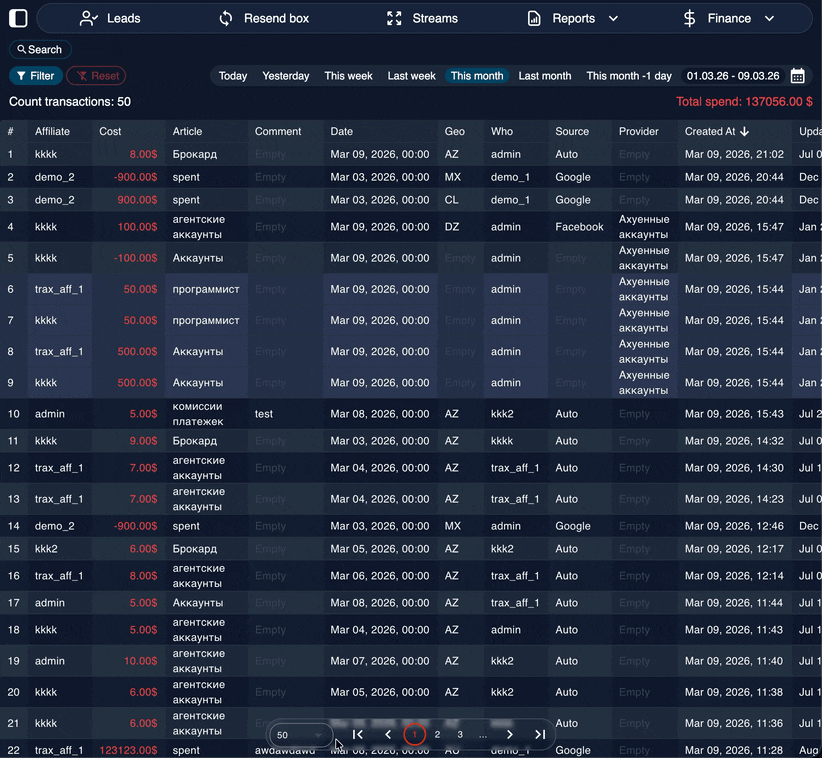
Task: Activate the Last month filter
Action: tap(544, 75)
